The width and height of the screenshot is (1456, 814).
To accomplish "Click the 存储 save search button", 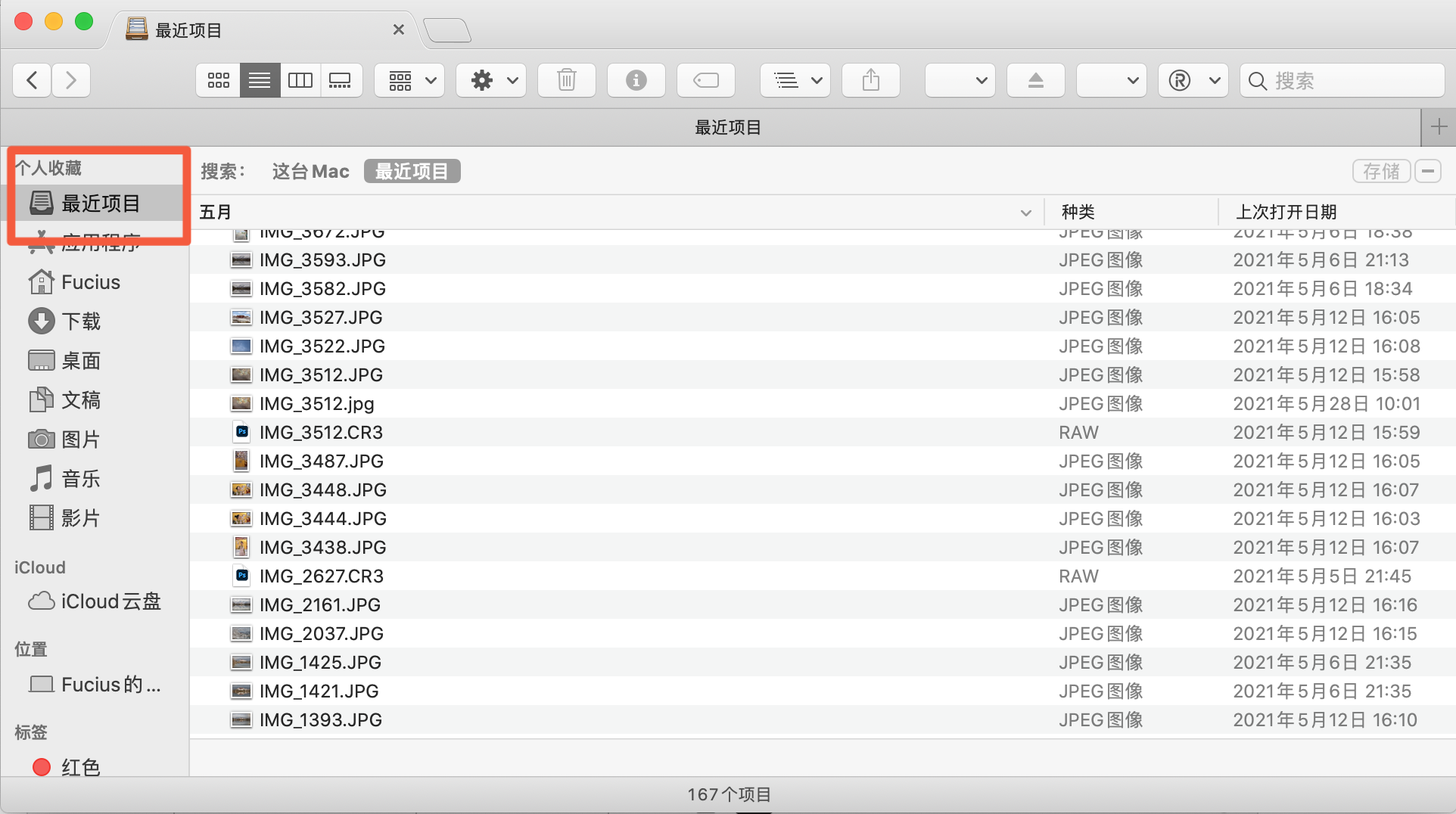I will 1381,172.
